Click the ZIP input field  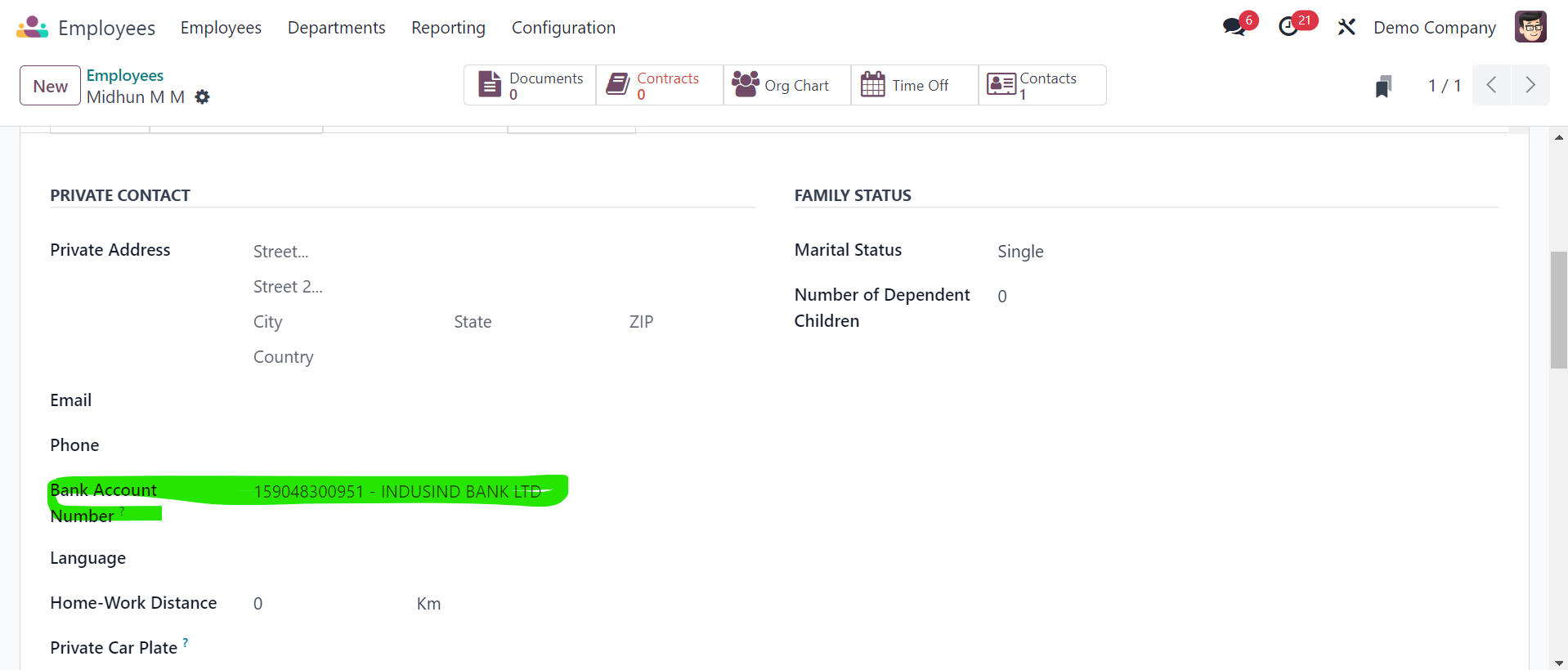[691, 322]
